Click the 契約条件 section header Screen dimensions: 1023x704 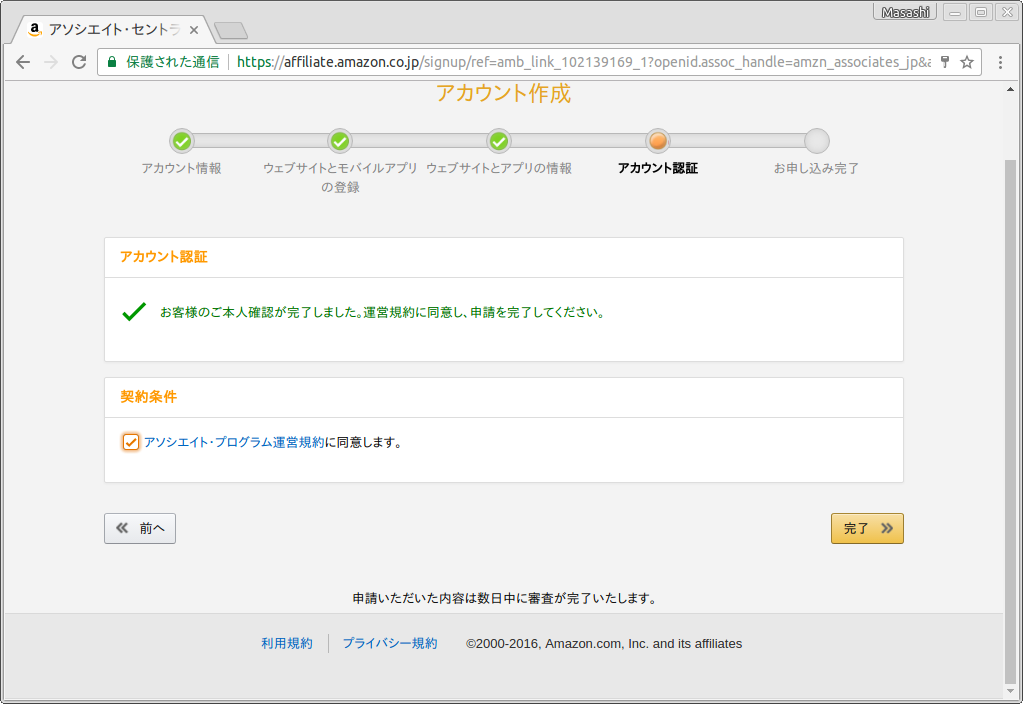pos(149,397)
